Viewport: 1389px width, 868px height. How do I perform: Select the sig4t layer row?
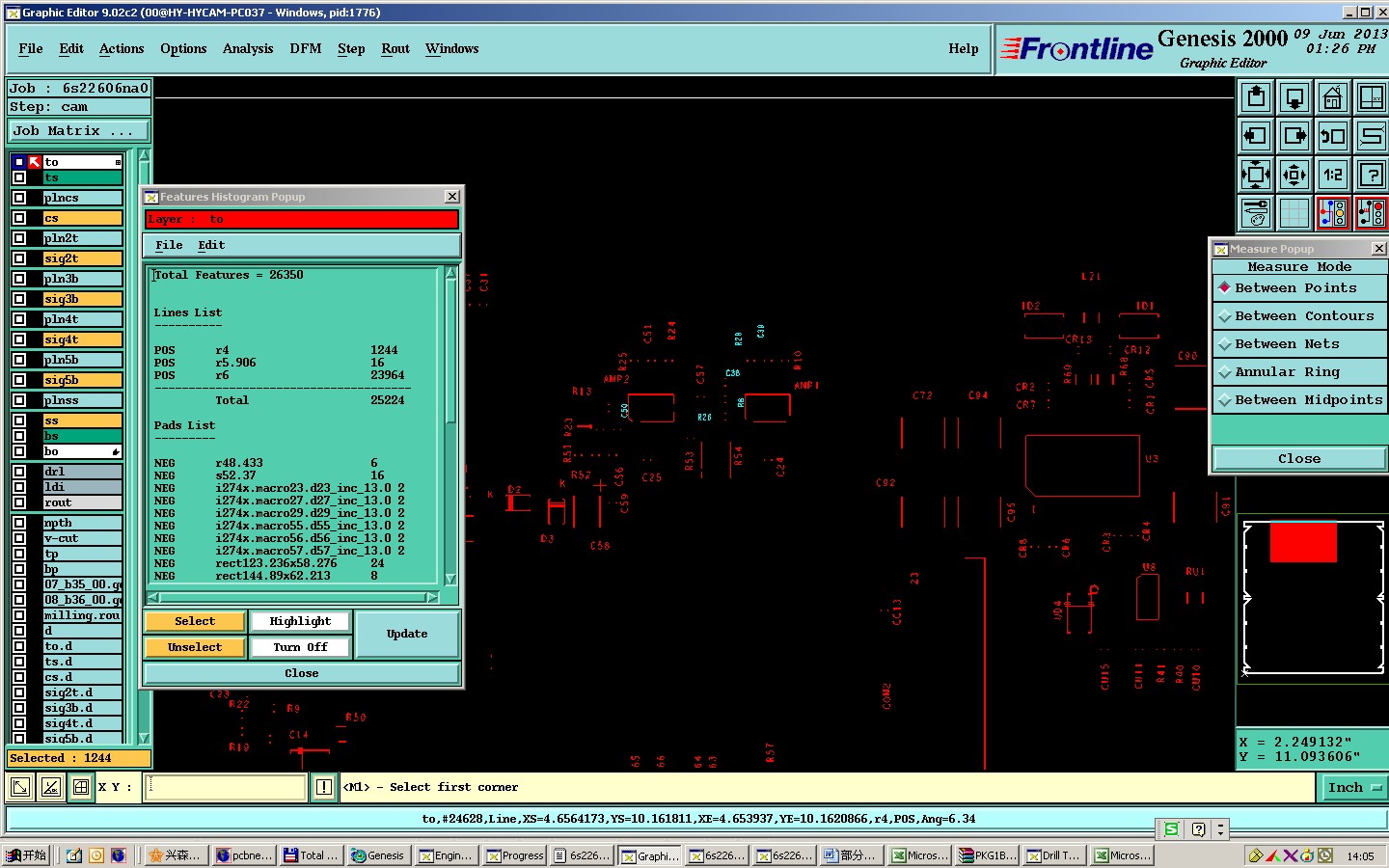coord(82,339)
